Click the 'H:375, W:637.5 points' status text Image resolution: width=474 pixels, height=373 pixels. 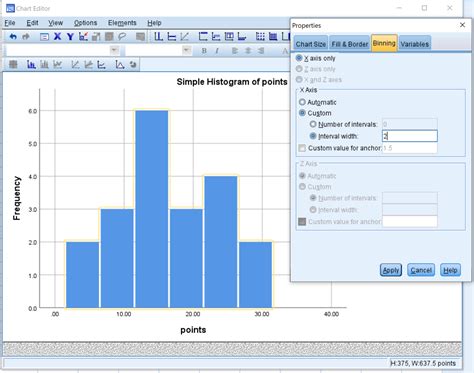tap(423, 363)
